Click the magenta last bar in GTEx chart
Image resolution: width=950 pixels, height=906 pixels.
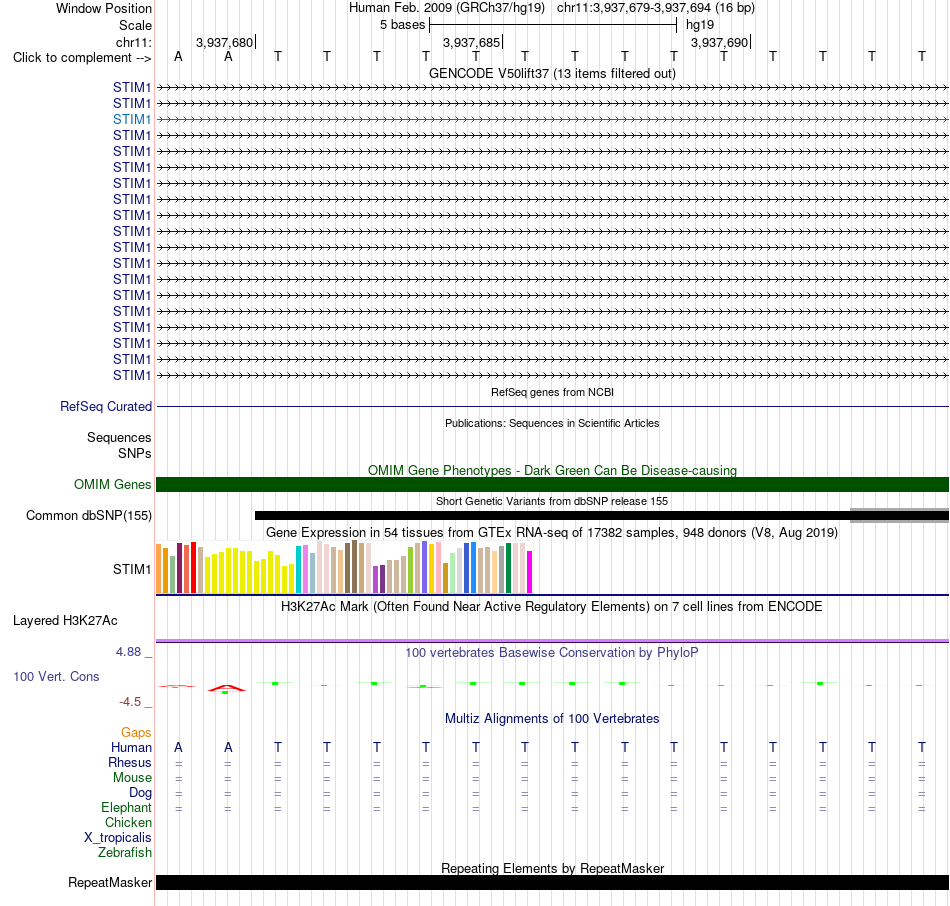[x=530, y=571]
